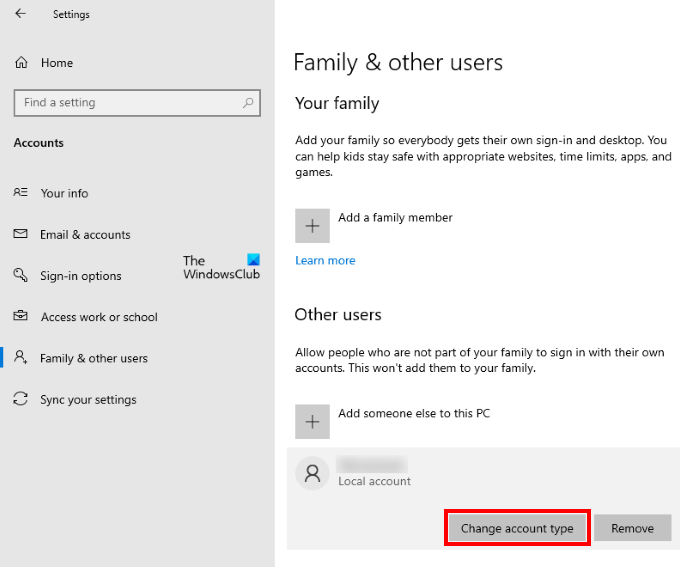This screenshot has height=567, width=700.
Task: Select the local account user avatar
Action: [313, 473]
